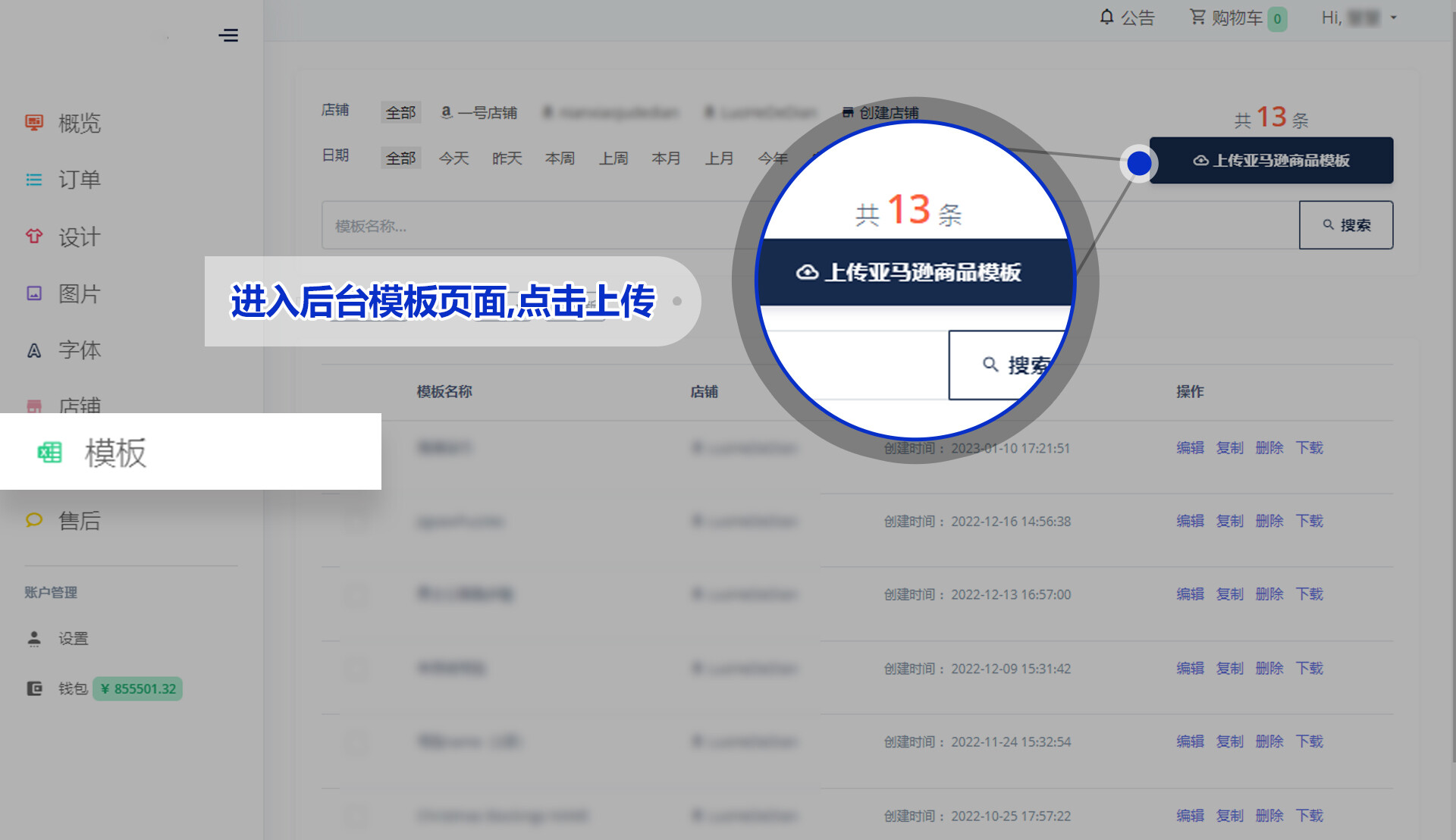Filter date by 本月
Image resolution: width=1456 pixels, height=840 pixels.
coord(666,158)
